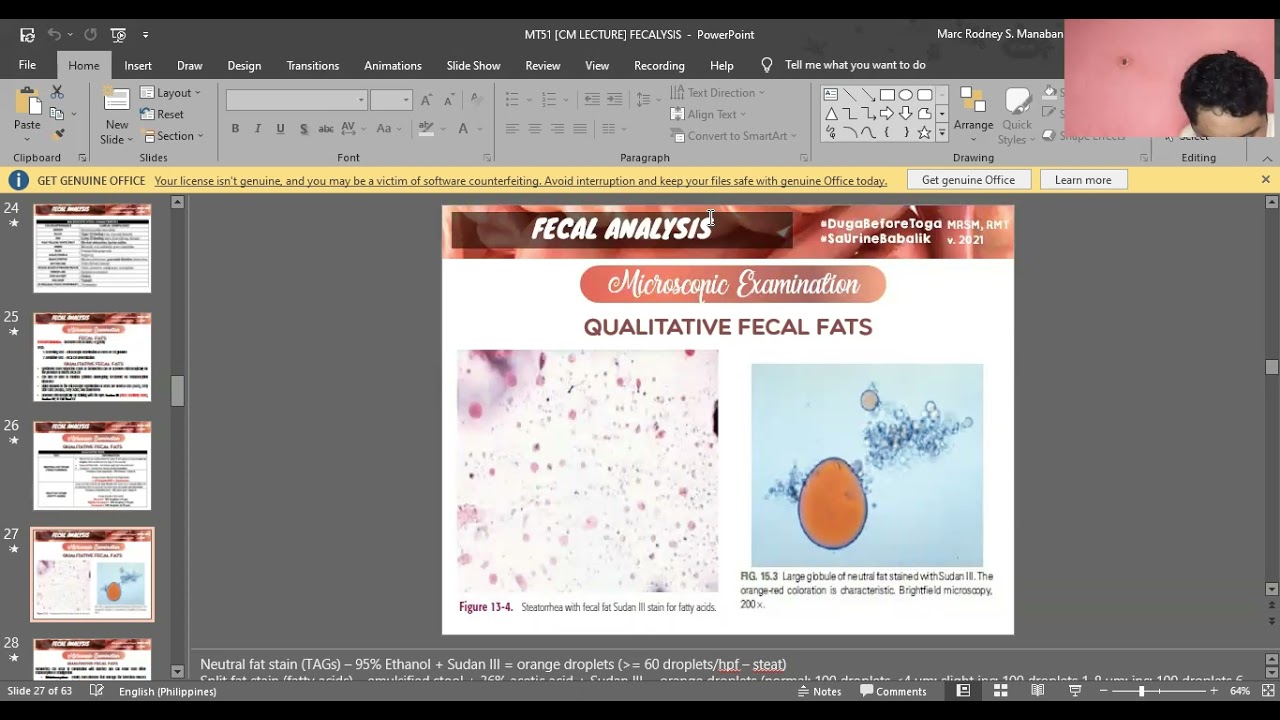Reset the slide layout with Reset
The height and width of the screenshot is (720, 1280).
pyautogui.click(x=163, y=114)
